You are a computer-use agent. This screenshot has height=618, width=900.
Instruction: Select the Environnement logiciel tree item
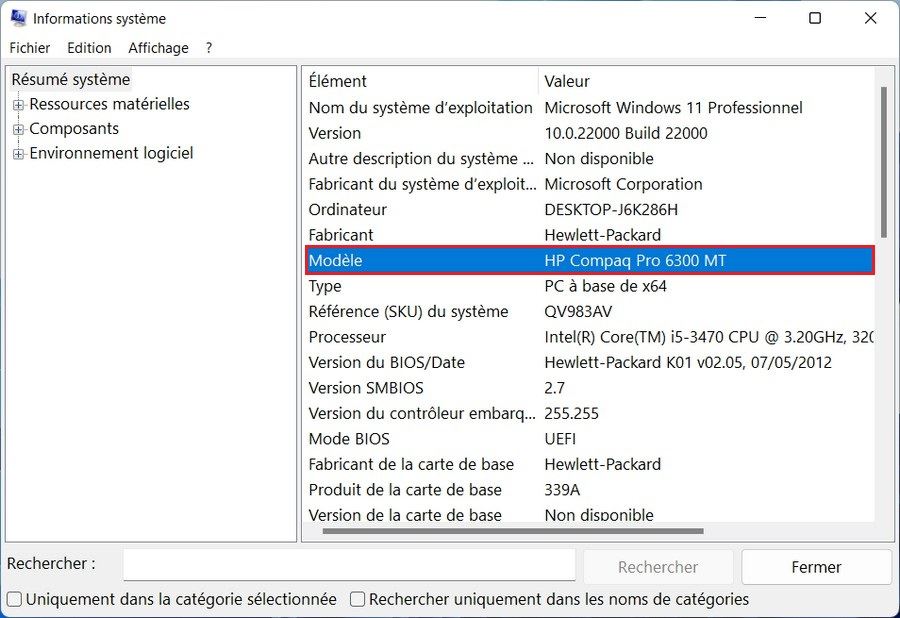tap(111, 153)
